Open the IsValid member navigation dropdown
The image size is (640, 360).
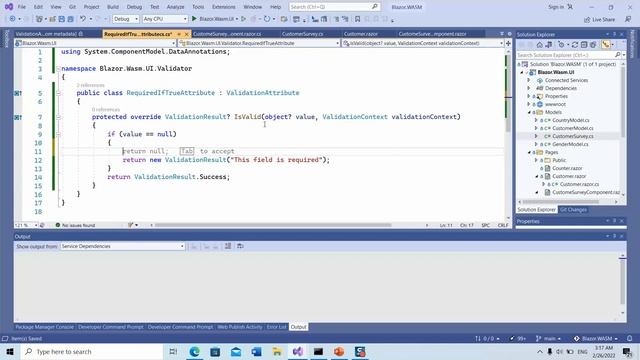[x=423, y=43]
